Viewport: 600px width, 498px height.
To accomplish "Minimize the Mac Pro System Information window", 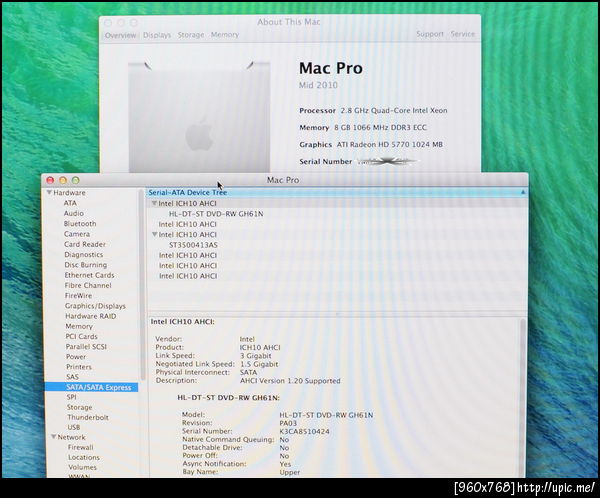I will click(63, 180).
